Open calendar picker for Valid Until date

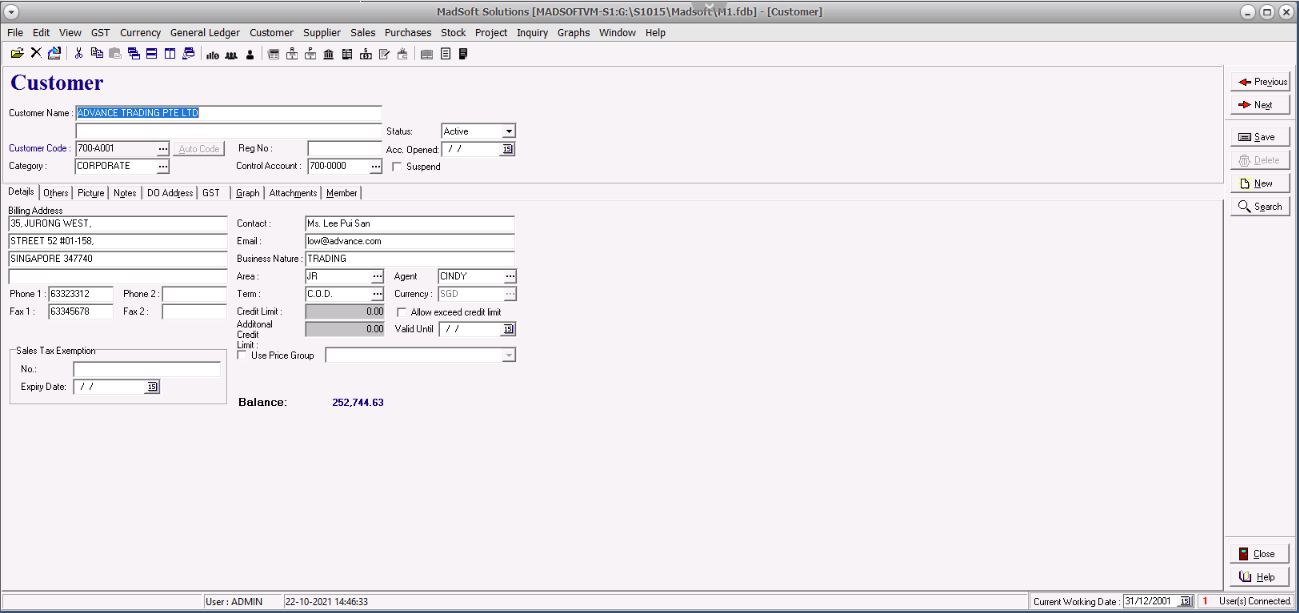507,329
